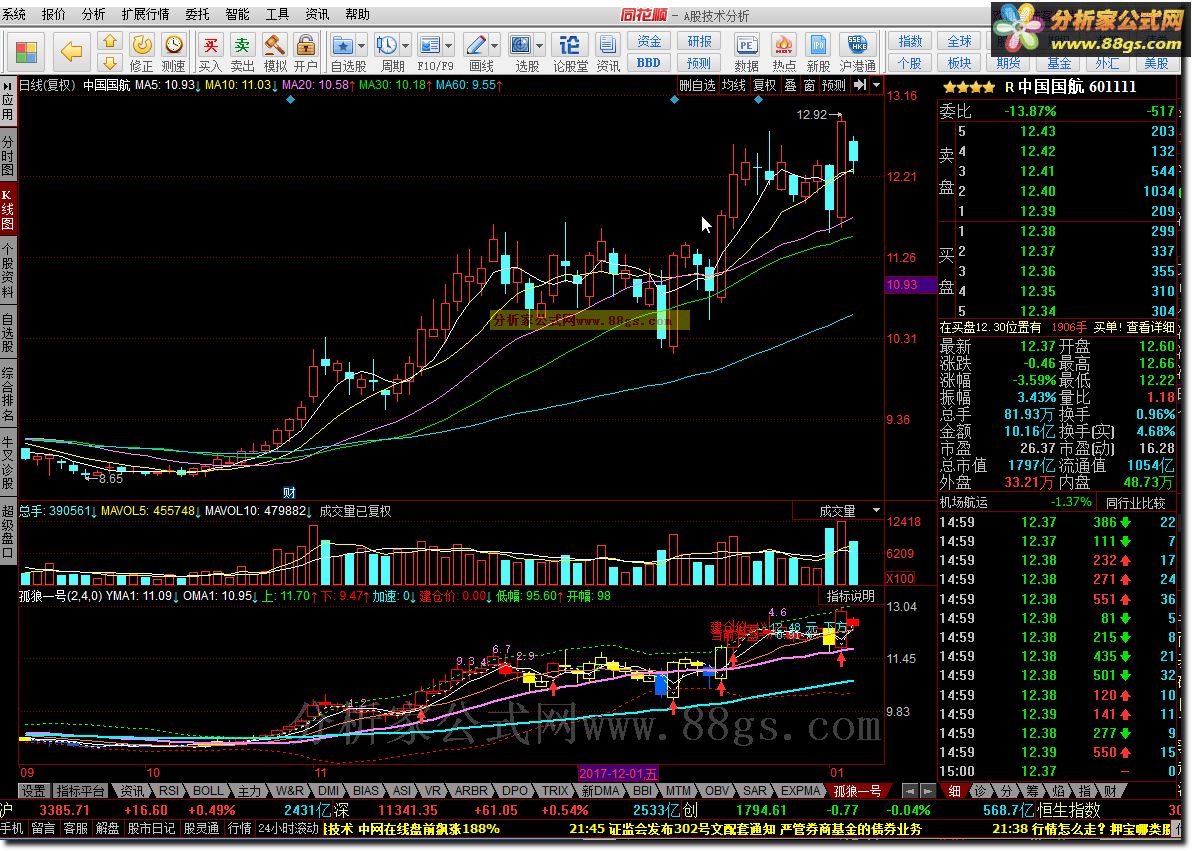Open the 扩展行情 menu

(145, 14)
